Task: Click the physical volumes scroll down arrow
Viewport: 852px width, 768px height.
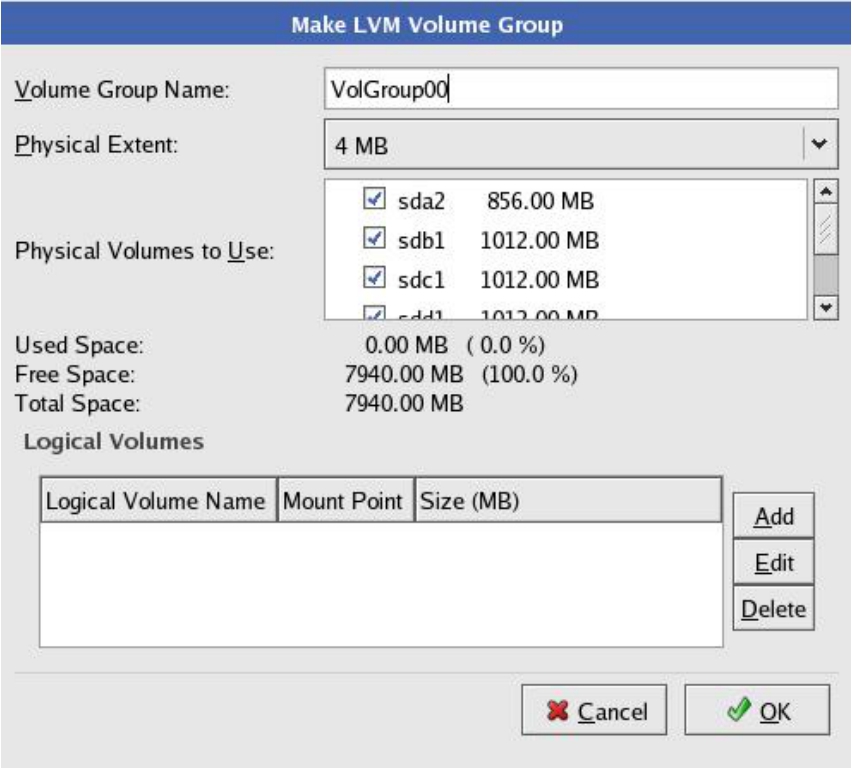Action: 826,307
